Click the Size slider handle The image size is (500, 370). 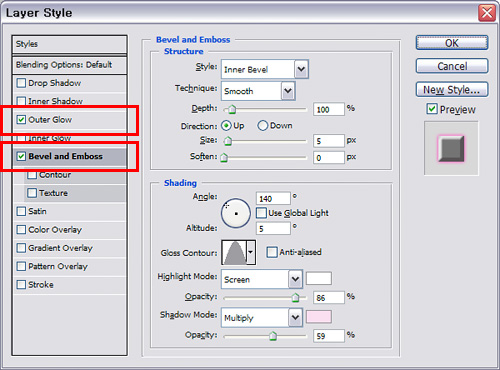(228, 141)
